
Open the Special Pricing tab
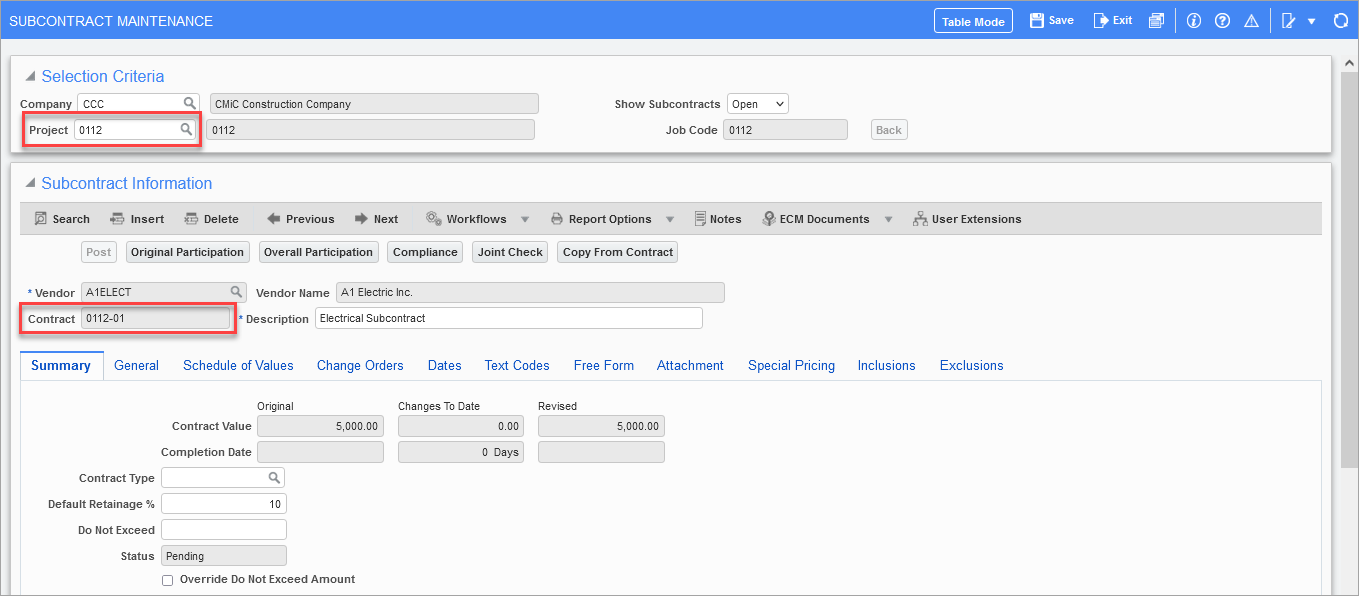point(791,365)
